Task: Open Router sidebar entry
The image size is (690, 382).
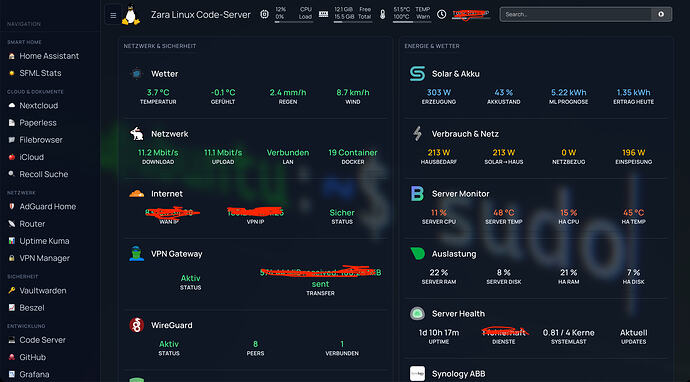Action: tap(26, 224)
